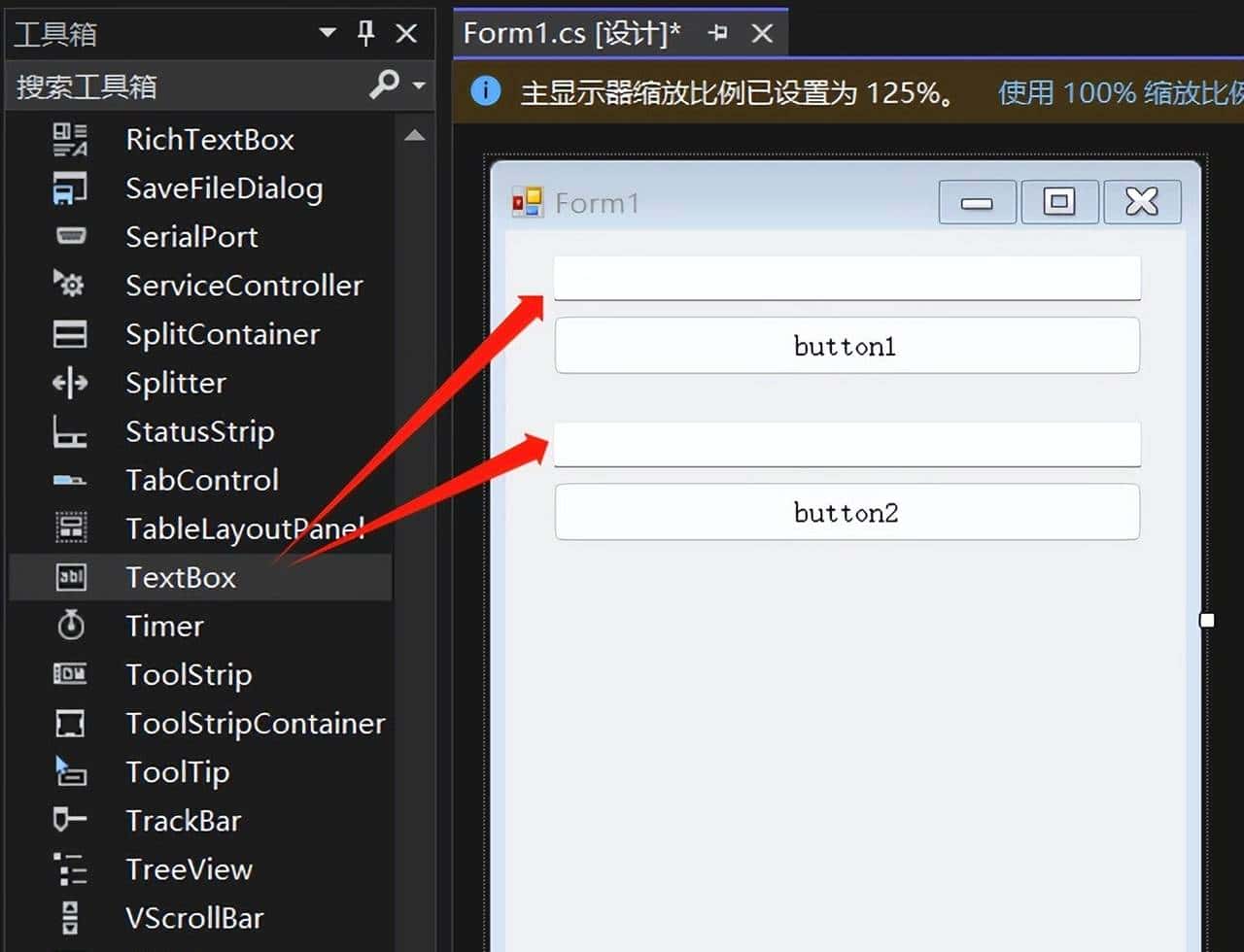This screenshot has height=952, width=1244.
Task: Click the ToolTip label
Action: point(178,771)
